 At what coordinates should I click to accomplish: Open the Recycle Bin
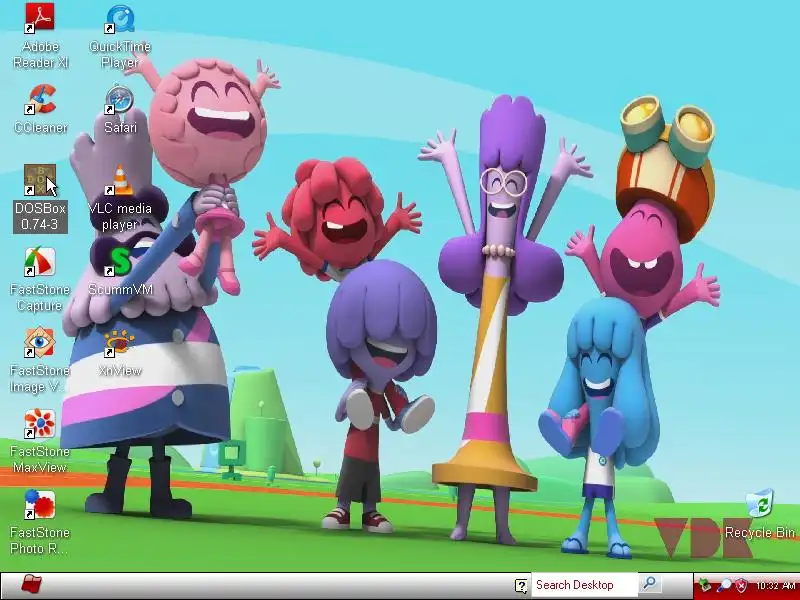tap(760, 514)
